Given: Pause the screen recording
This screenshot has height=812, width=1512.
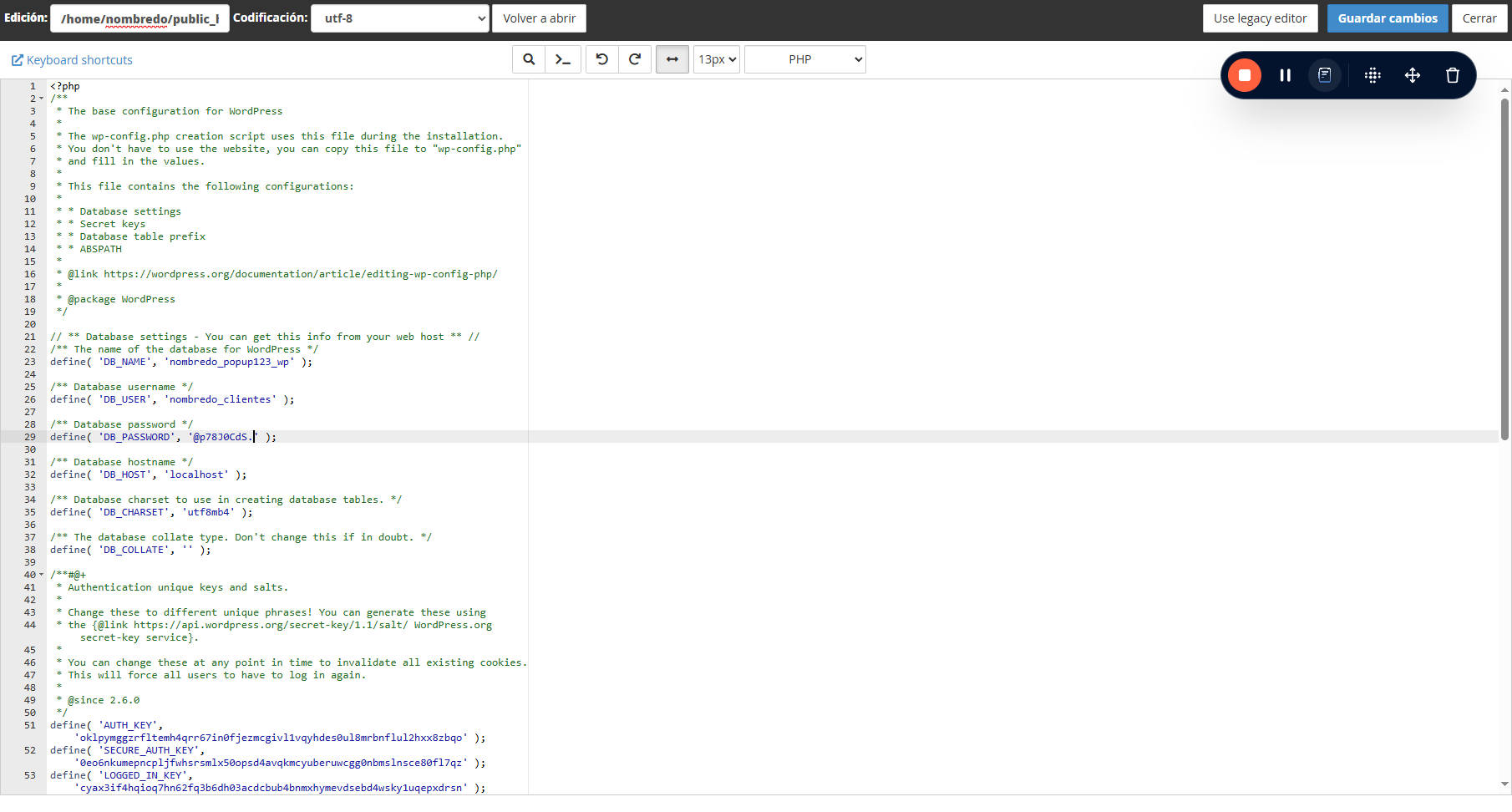Looking at the screenshot, I should [1286, 75].
